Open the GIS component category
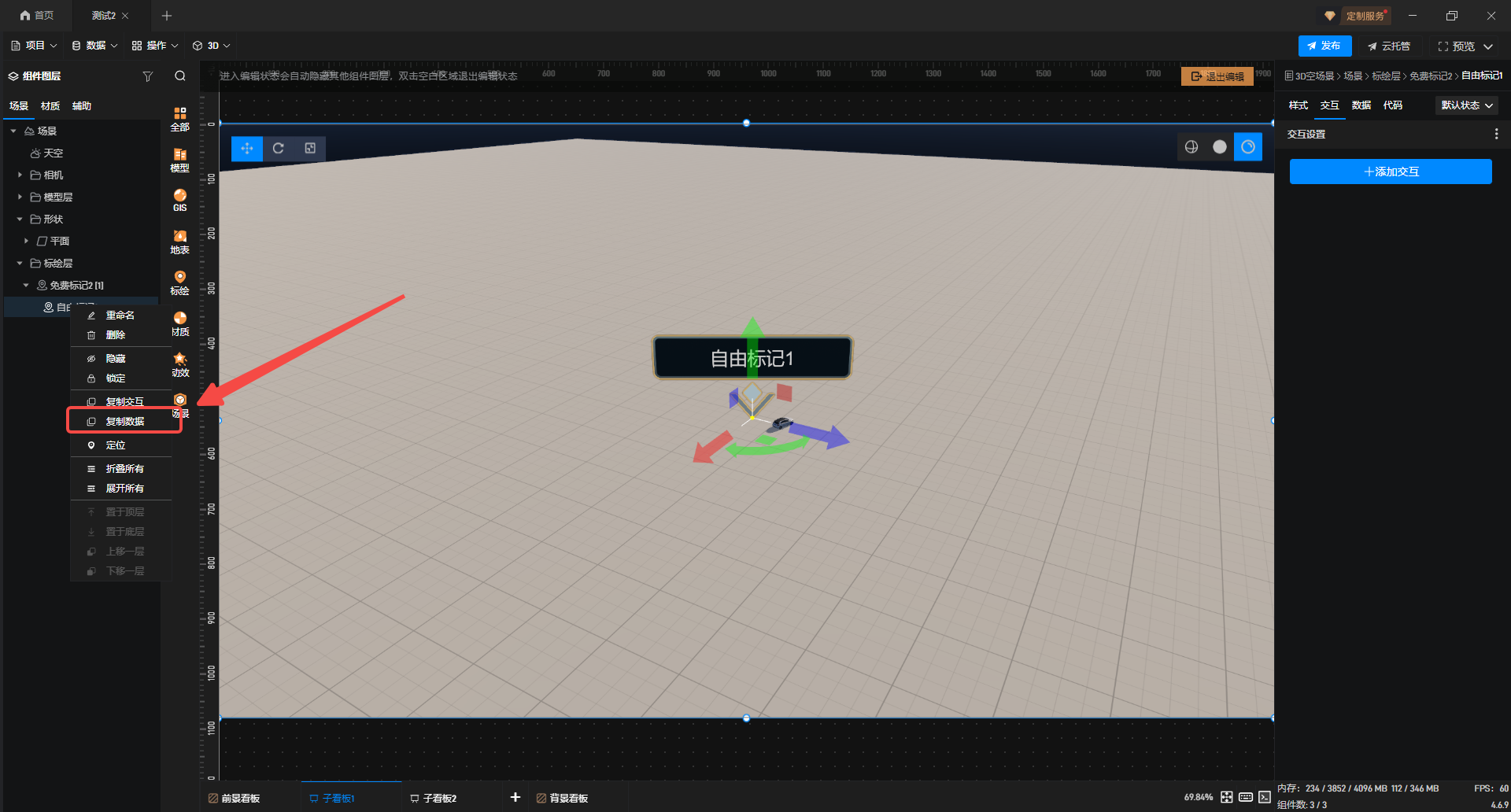Screen dimensions: 1511x812 click(x=180, y=200)
